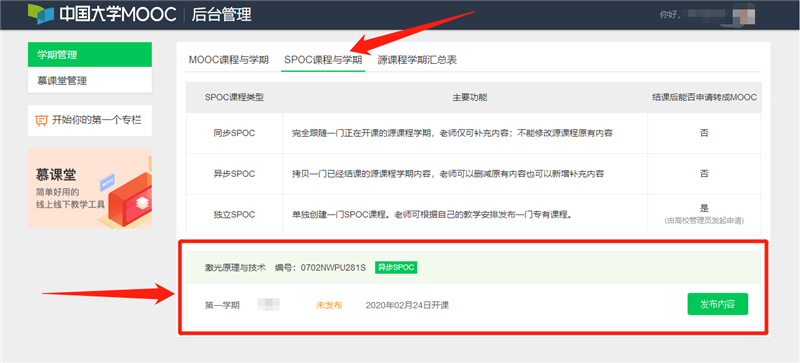Select 学期管理 in the sidebar
This screenshot has width=800, height=363.
pyautogui.click(x=90, y=55)
